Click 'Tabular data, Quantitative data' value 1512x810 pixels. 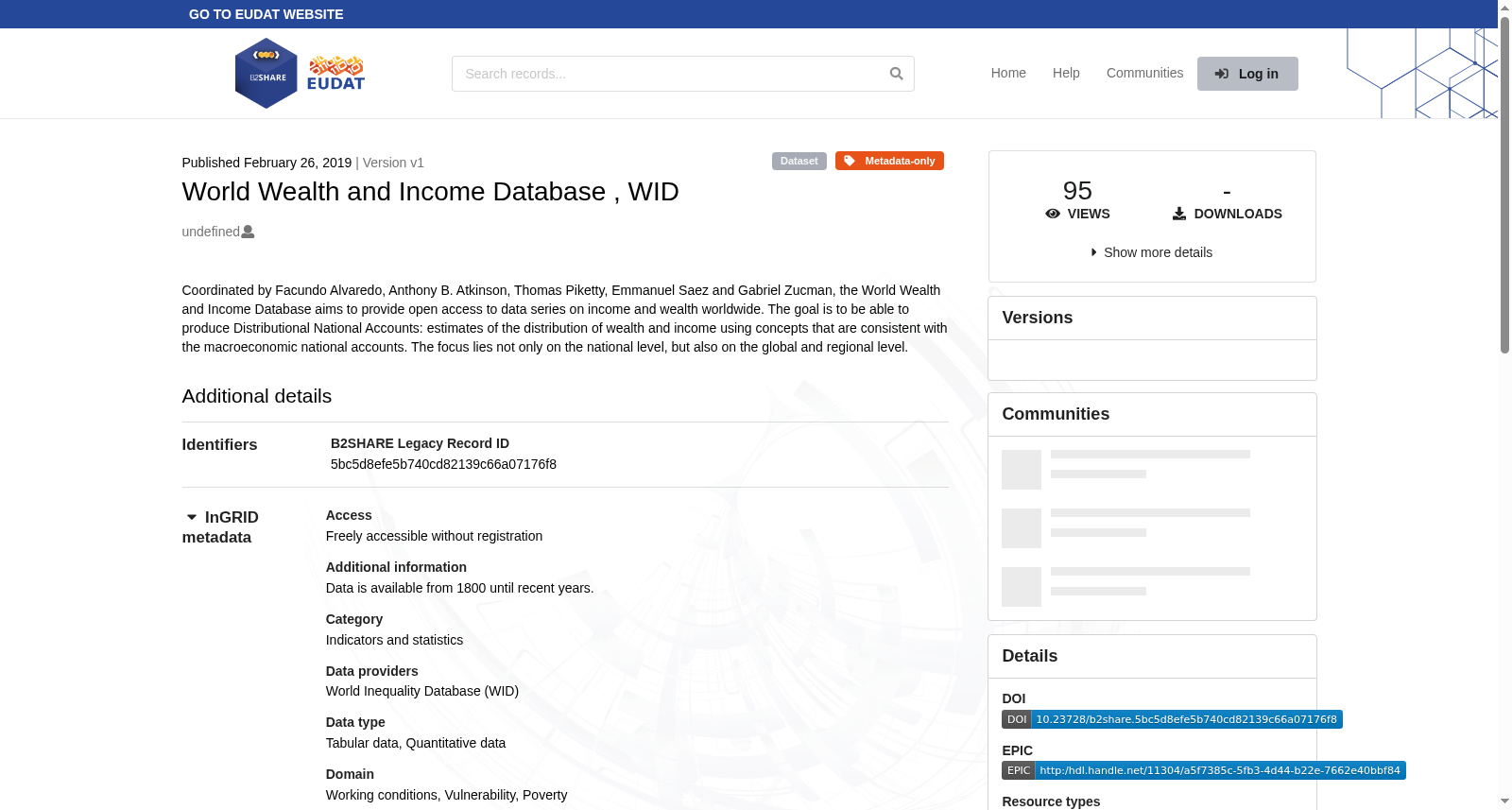[x=416, y=743]
